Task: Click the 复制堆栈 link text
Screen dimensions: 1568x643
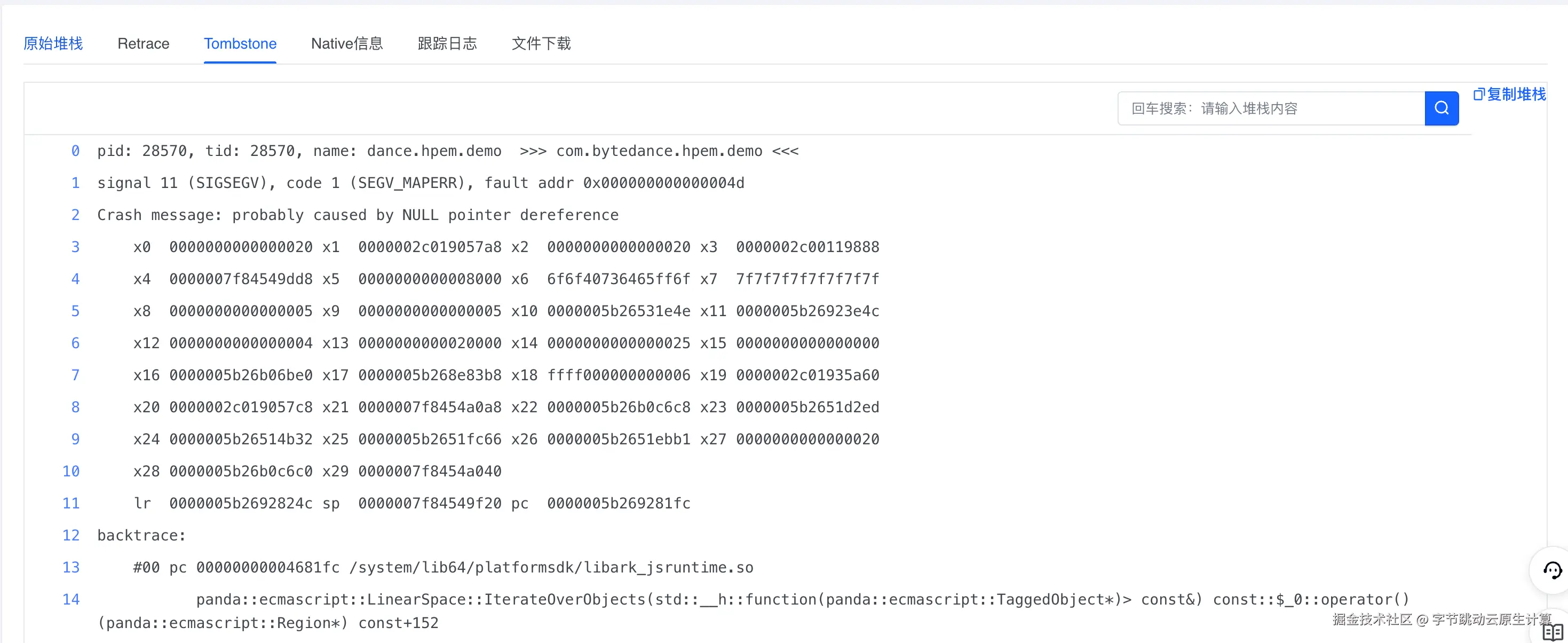Action: click(x=1516, y=95)
